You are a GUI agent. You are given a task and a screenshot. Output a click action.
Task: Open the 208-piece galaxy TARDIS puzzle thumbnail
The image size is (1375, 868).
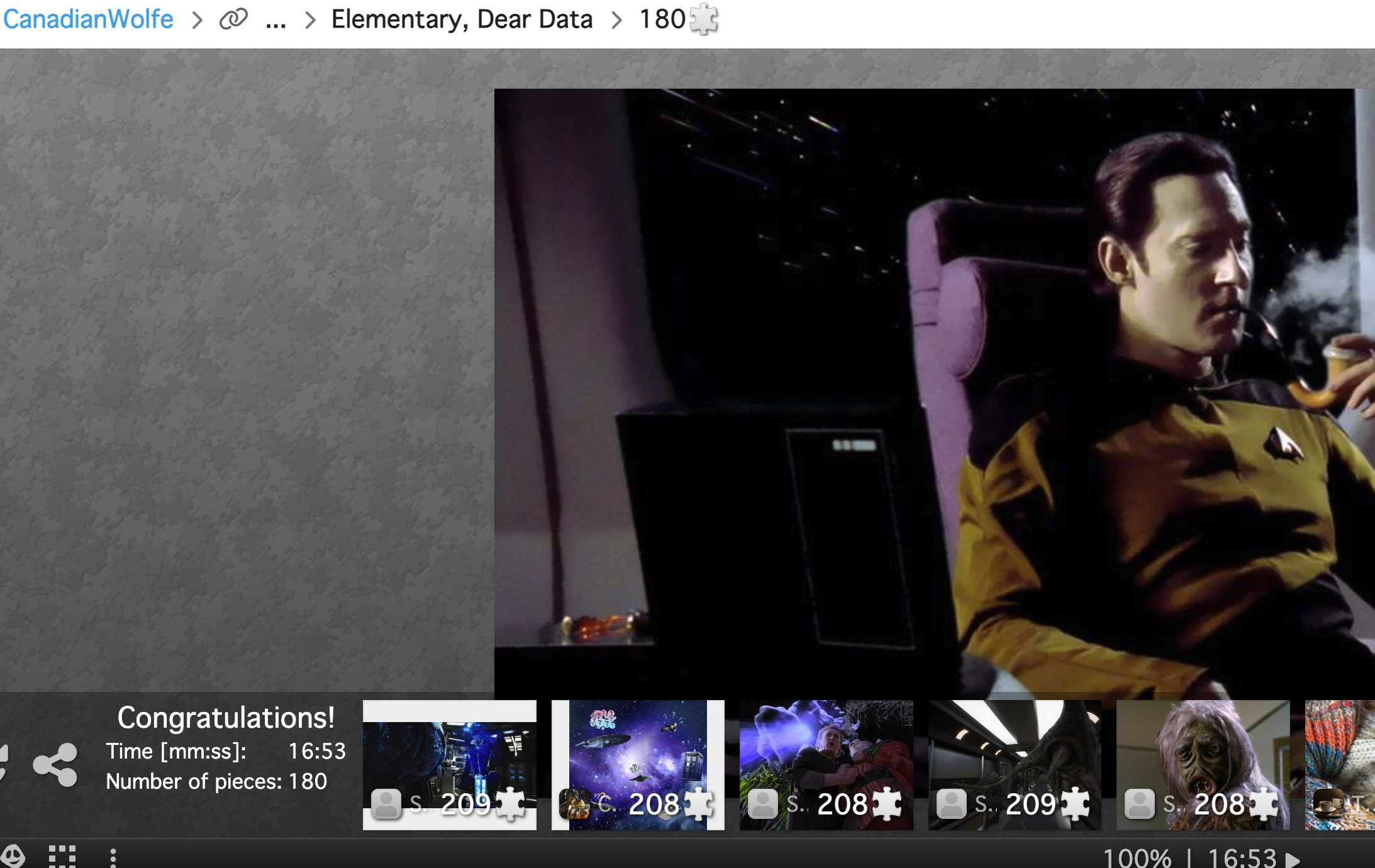pos(638,765)
